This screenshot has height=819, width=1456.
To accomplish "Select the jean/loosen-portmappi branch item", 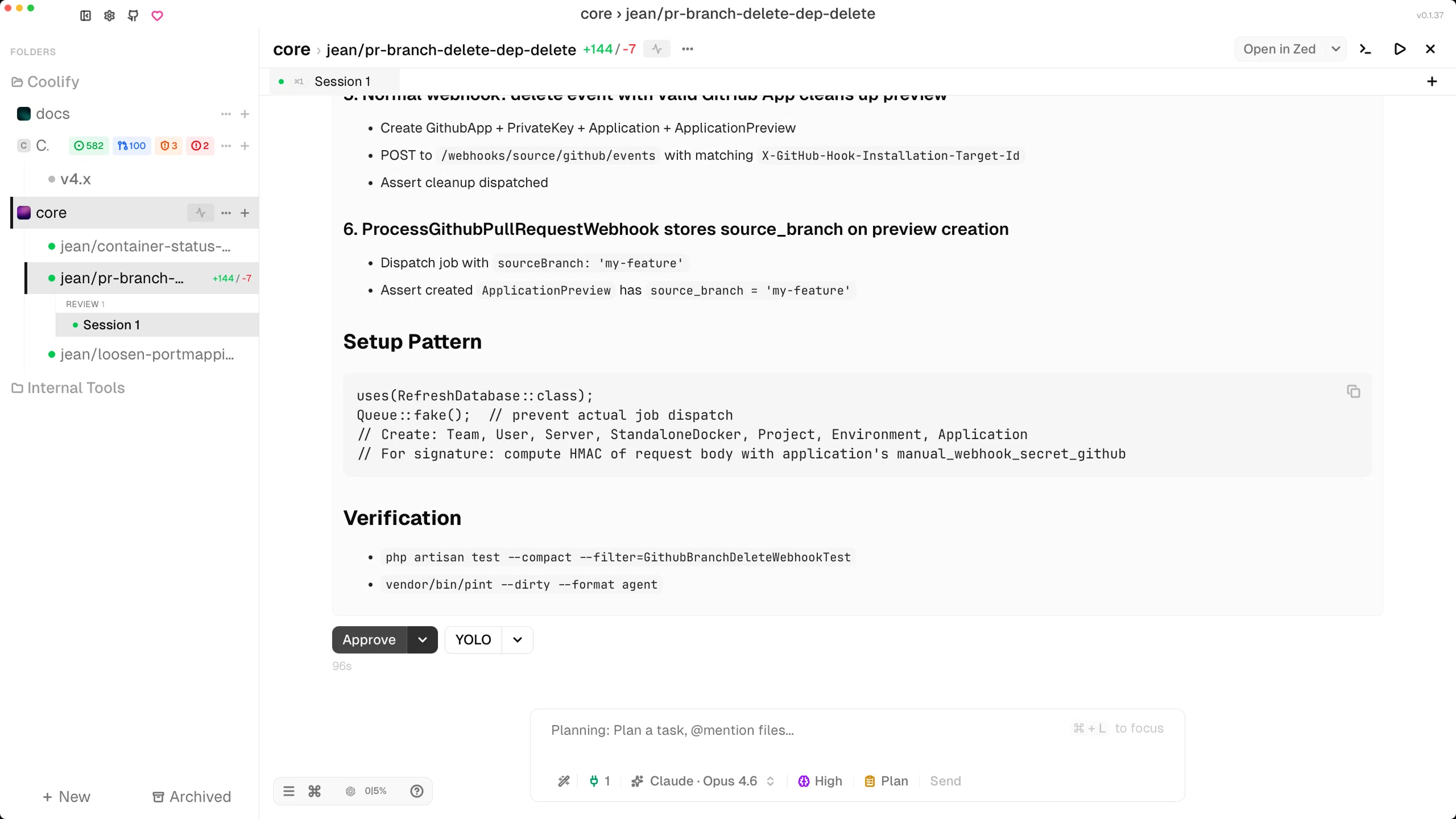I will (147, 354).
